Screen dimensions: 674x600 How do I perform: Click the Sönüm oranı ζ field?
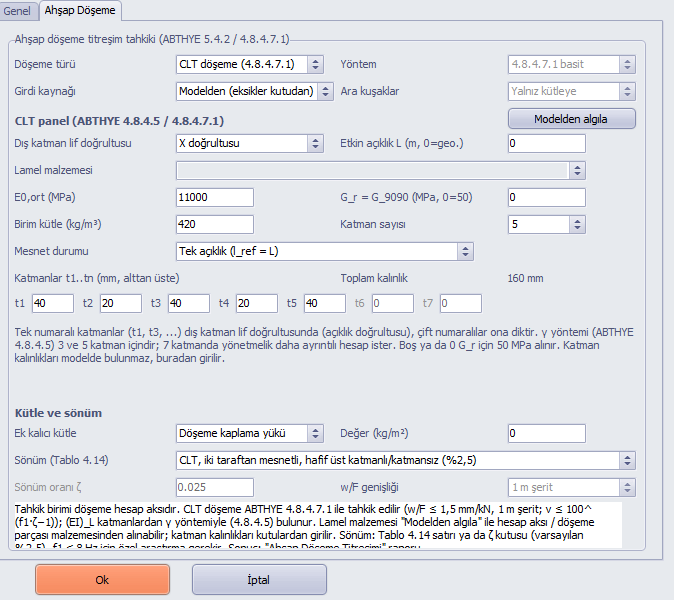coord(214,487)
